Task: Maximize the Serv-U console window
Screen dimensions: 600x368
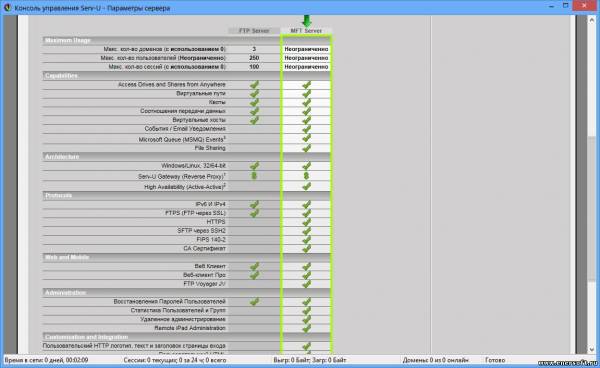Action: pyautogui.click(x=566, y=6)
